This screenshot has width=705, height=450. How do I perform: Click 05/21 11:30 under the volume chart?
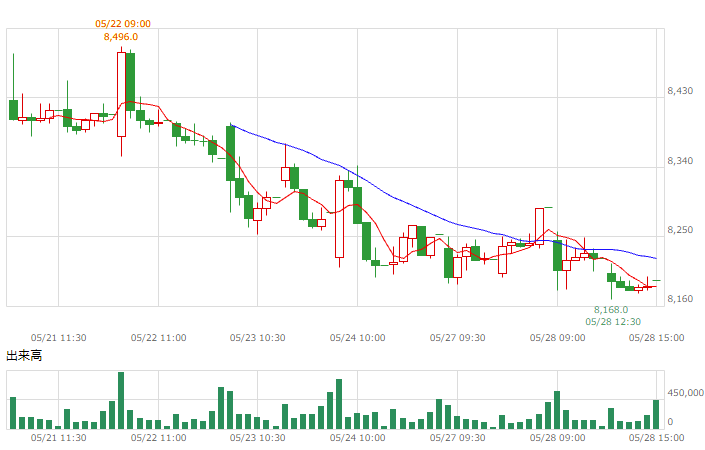[x=58, y=438]
